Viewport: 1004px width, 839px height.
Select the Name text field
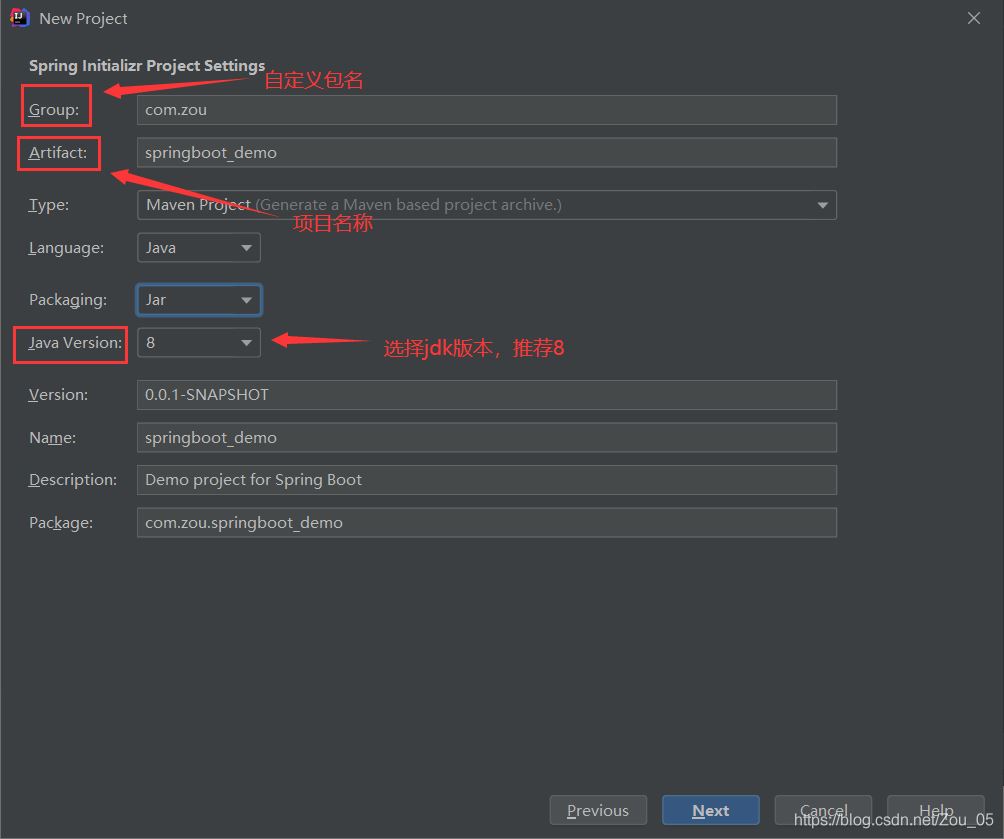point(486,438)
